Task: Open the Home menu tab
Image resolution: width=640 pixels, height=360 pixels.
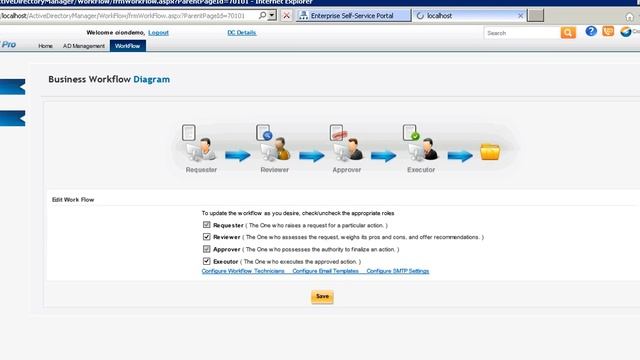Action: tap(45, 46)
